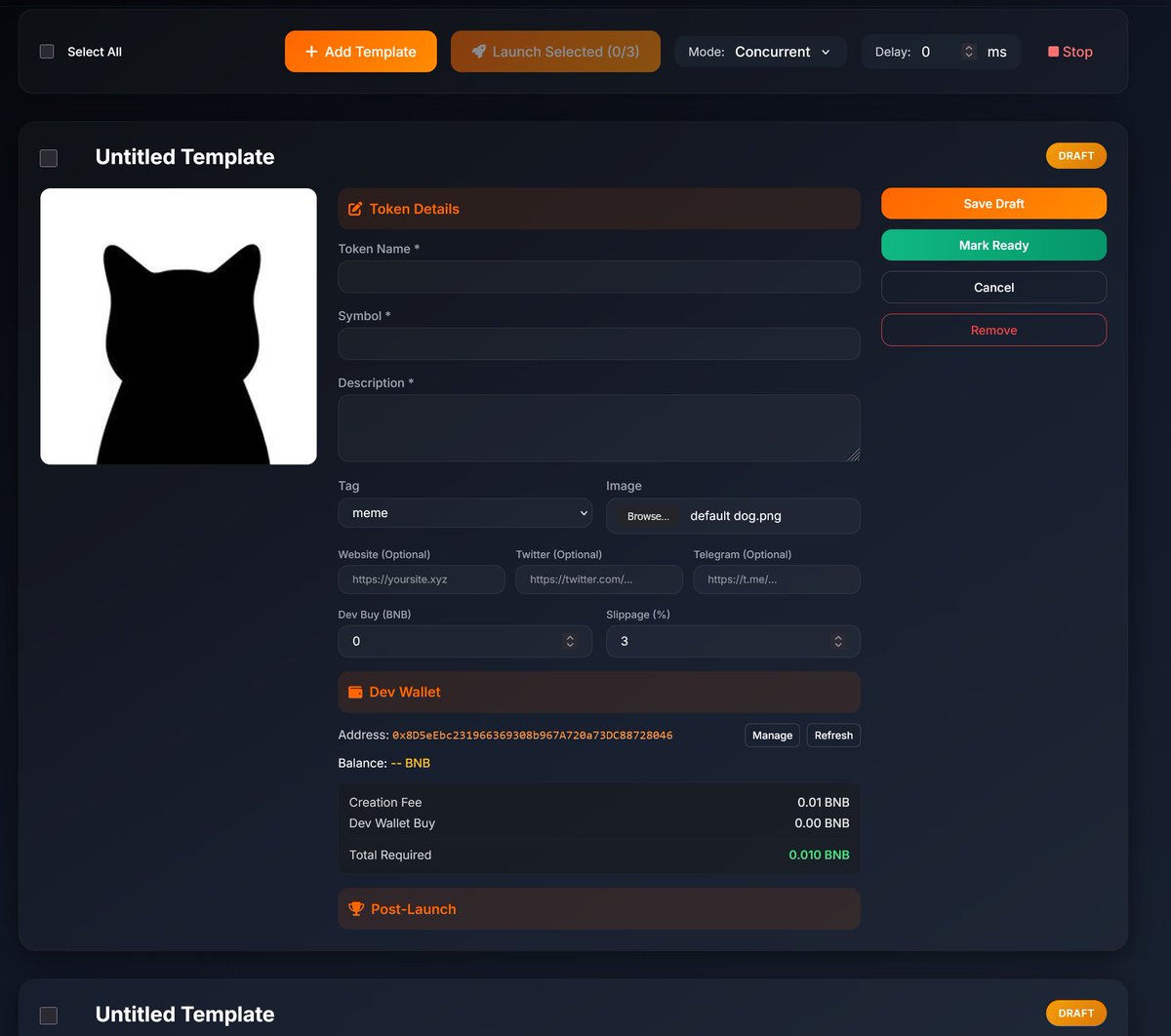1171x1036 pixels.
Task: Click the Token Name input field
Action: pos(598,276)
